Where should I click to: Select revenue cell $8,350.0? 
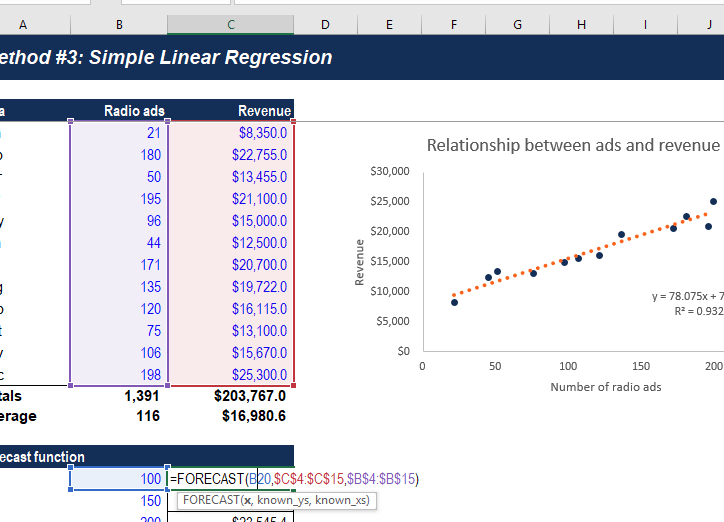coord(231,133)
